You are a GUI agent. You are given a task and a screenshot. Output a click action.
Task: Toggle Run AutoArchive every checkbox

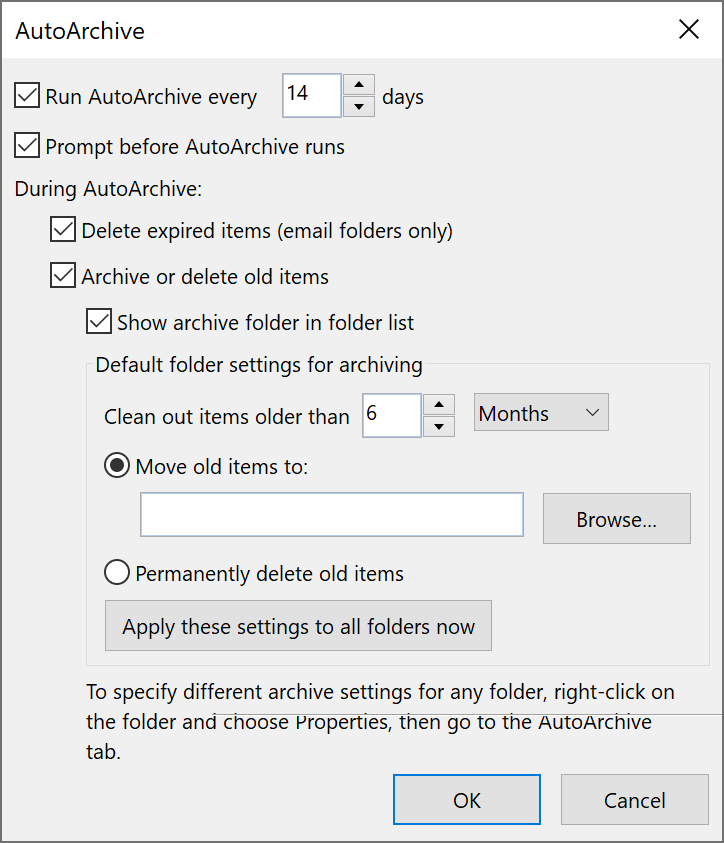27,96
